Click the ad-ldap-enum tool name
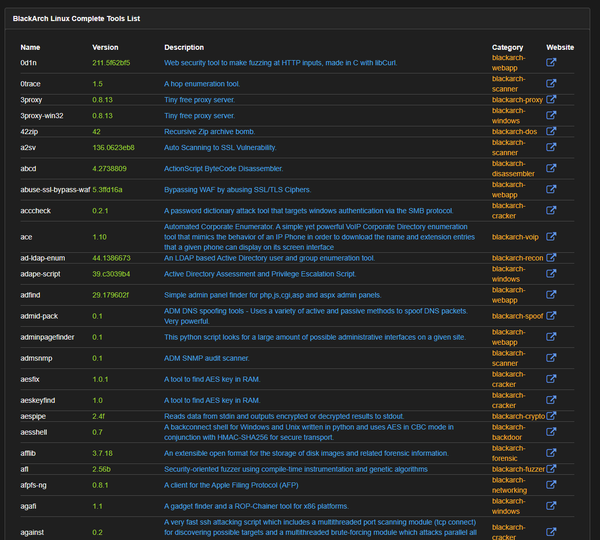The image size is (600, 540). pyautogui.click(x=42, y=258)
